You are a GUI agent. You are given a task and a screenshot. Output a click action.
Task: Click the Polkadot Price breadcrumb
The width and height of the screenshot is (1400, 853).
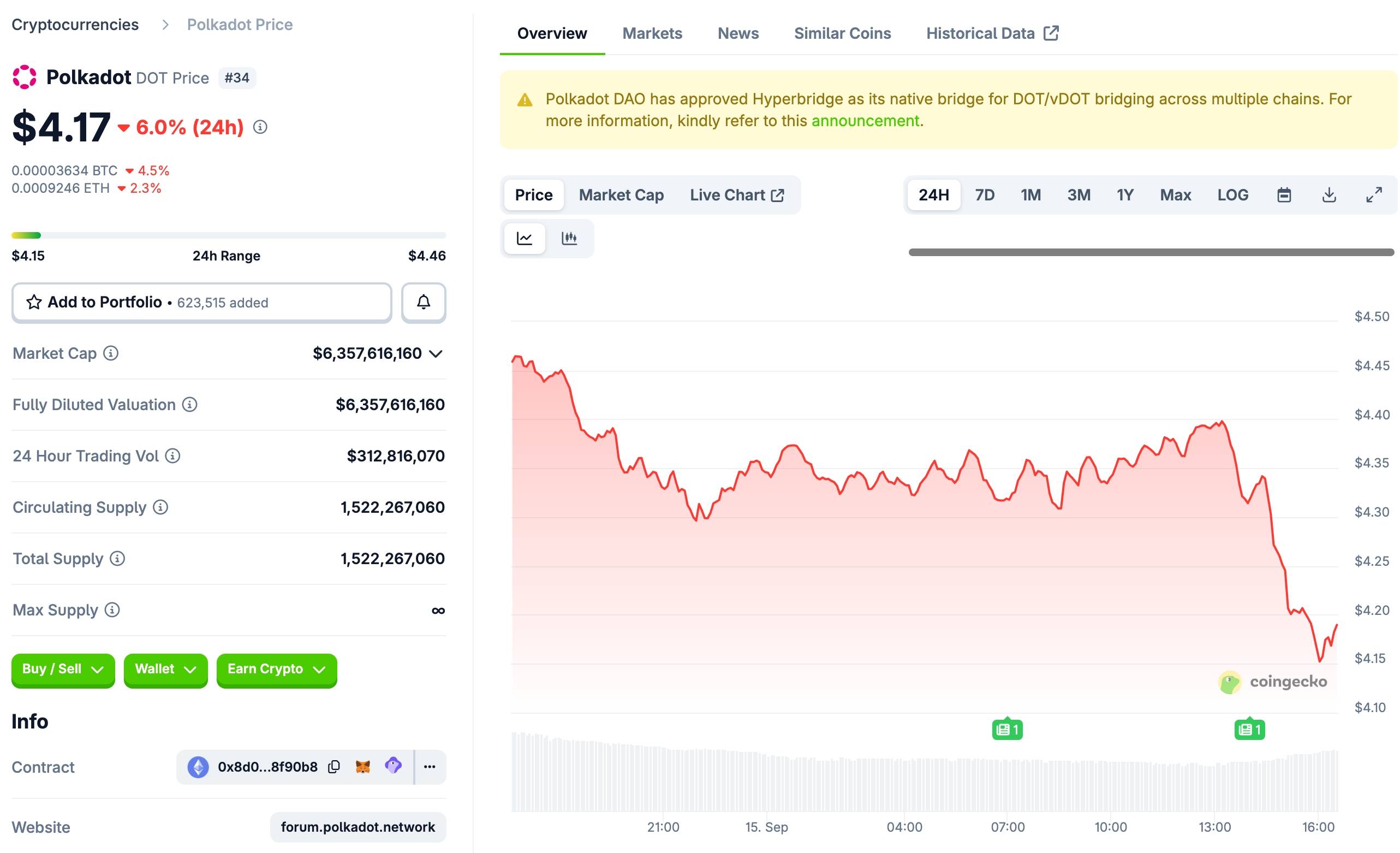[x=240, y=25]
